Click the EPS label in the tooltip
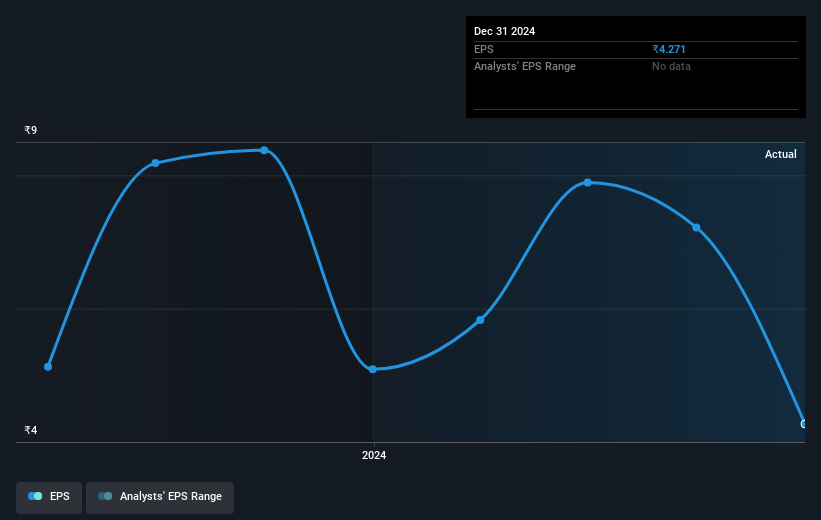 [x=484, y=49]
